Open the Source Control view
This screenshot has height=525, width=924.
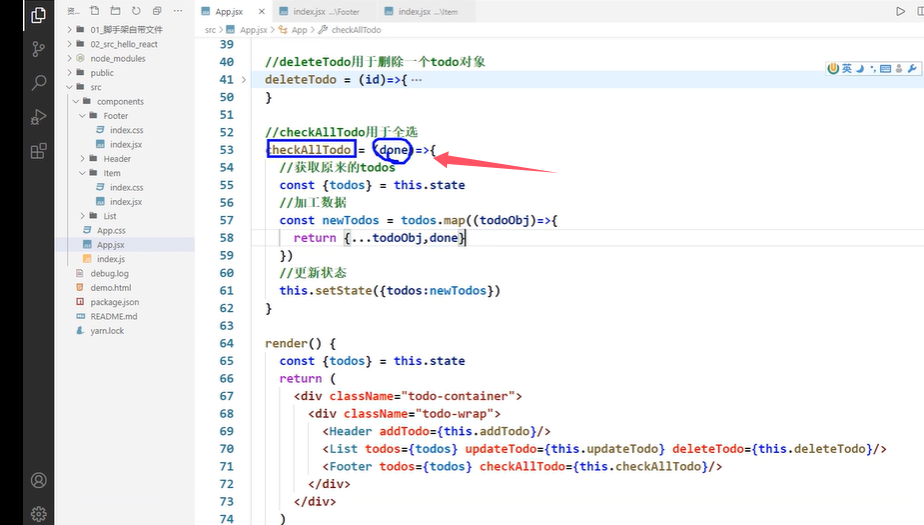(x=38, y=49)
